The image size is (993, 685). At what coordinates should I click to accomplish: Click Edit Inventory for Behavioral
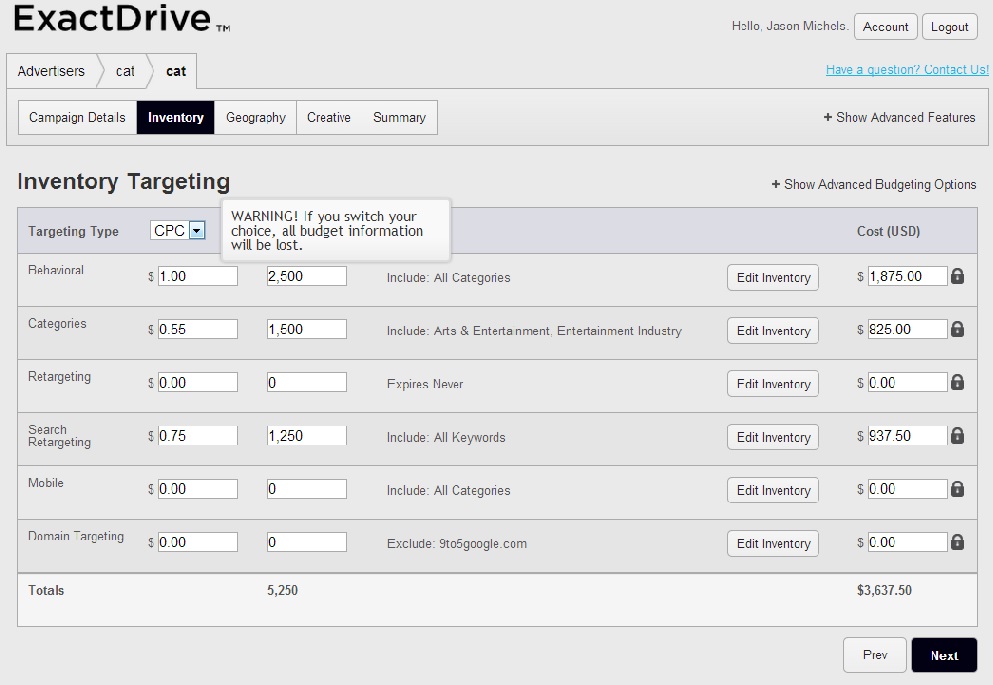pyautogui.click(x=772, y=277)
